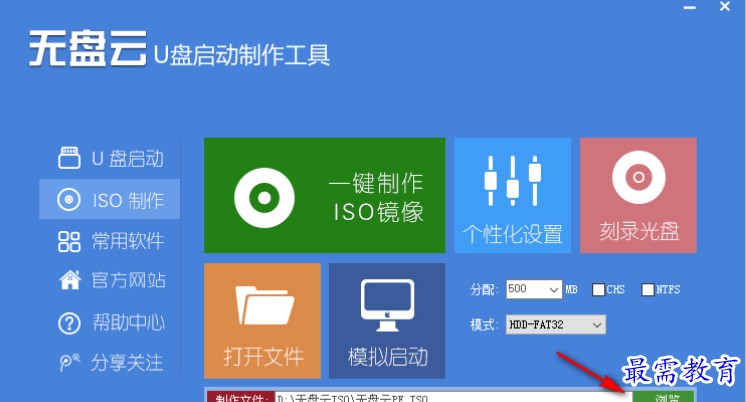Click the green 浏览 browse button

click(664, 398)
